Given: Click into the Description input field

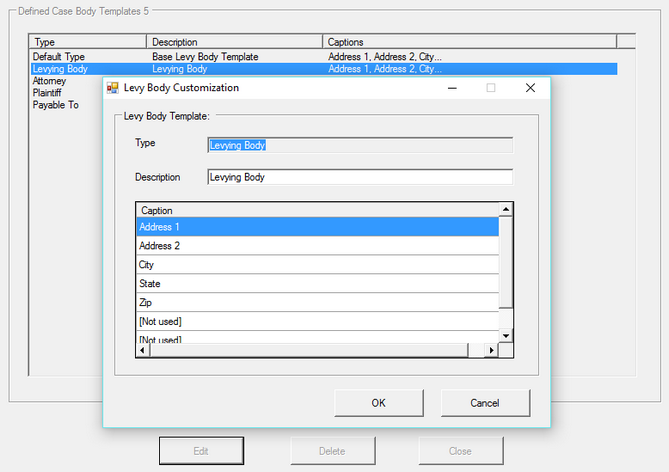Looking at the screenshot, I should click(x=360, y=177).
